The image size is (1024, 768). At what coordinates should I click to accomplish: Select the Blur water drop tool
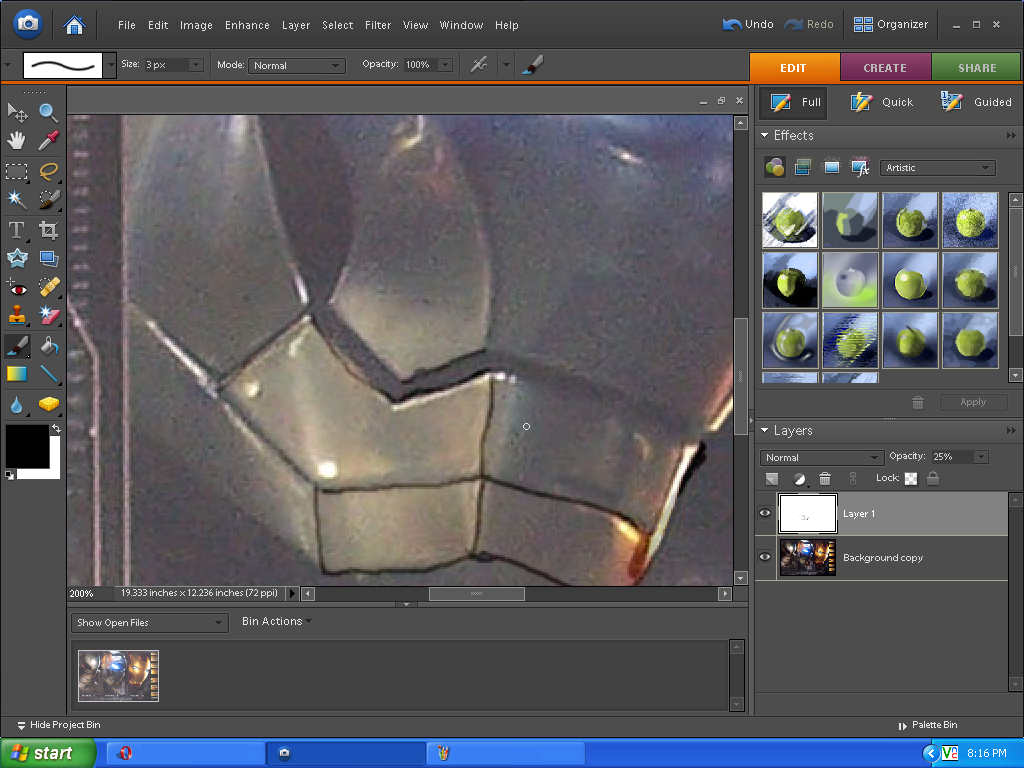[x=17, y=405]
